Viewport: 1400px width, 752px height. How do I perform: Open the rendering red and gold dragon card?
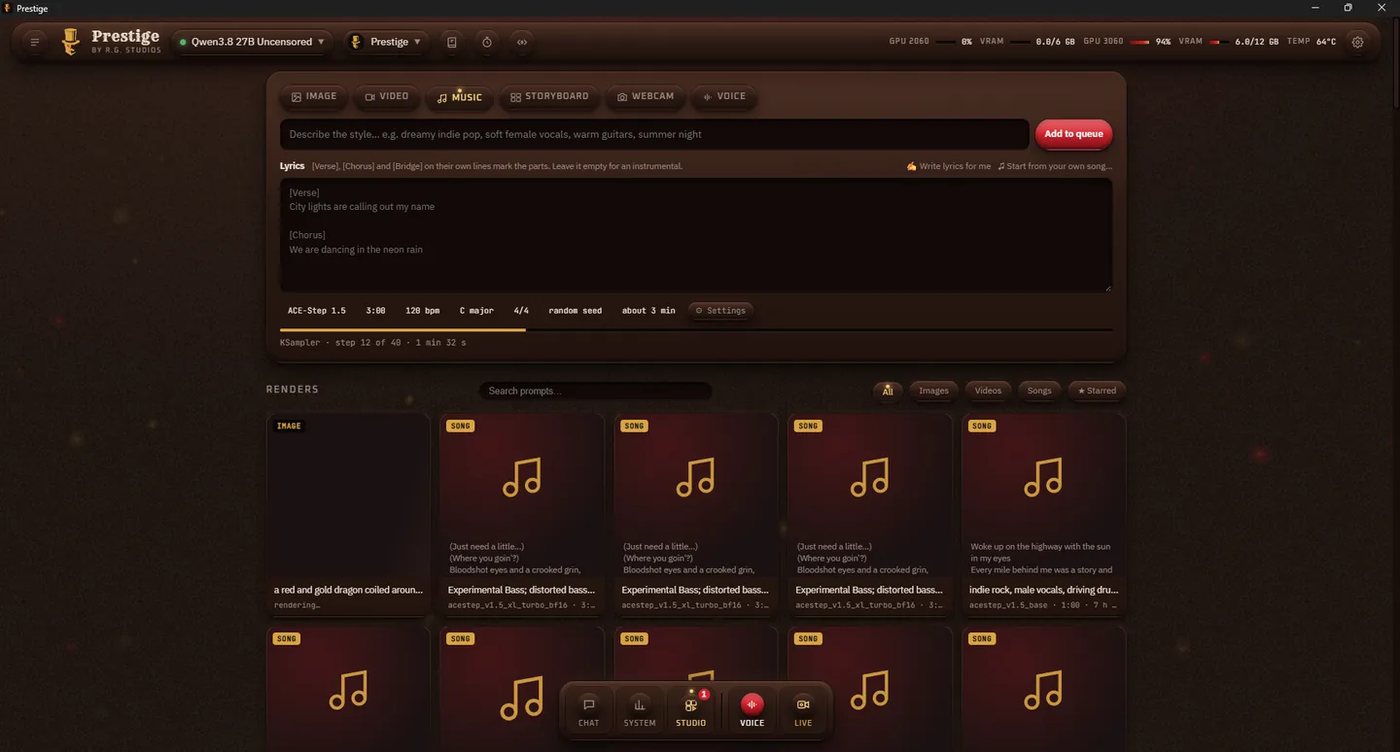tap(348, 514)
